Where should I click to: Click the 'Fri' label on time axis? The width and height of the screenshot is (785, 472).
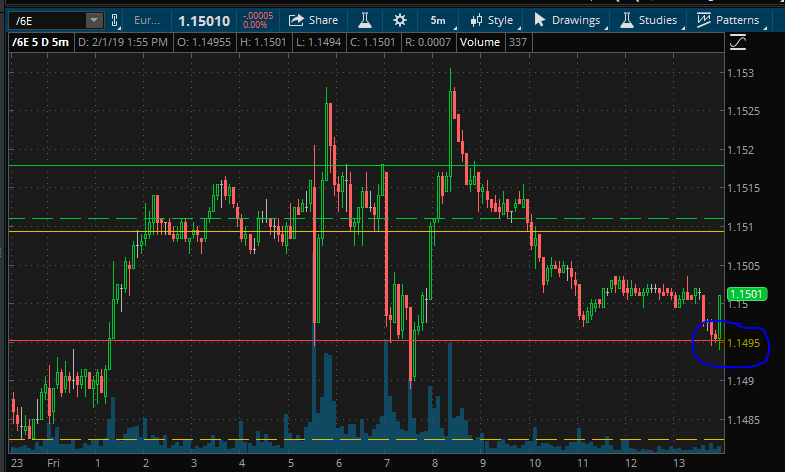click(x=53, y=463)
